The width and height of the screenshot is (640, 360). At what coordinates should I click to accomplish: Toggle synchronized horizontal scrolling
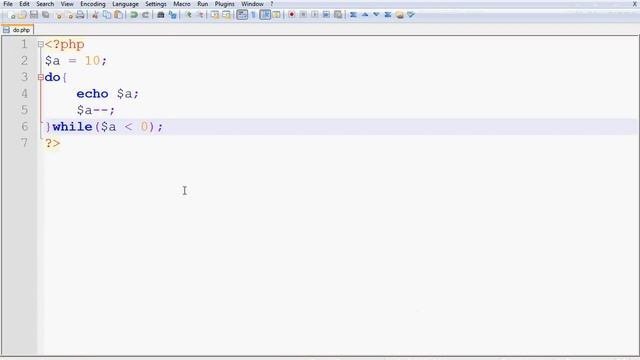tap(227, 15)
